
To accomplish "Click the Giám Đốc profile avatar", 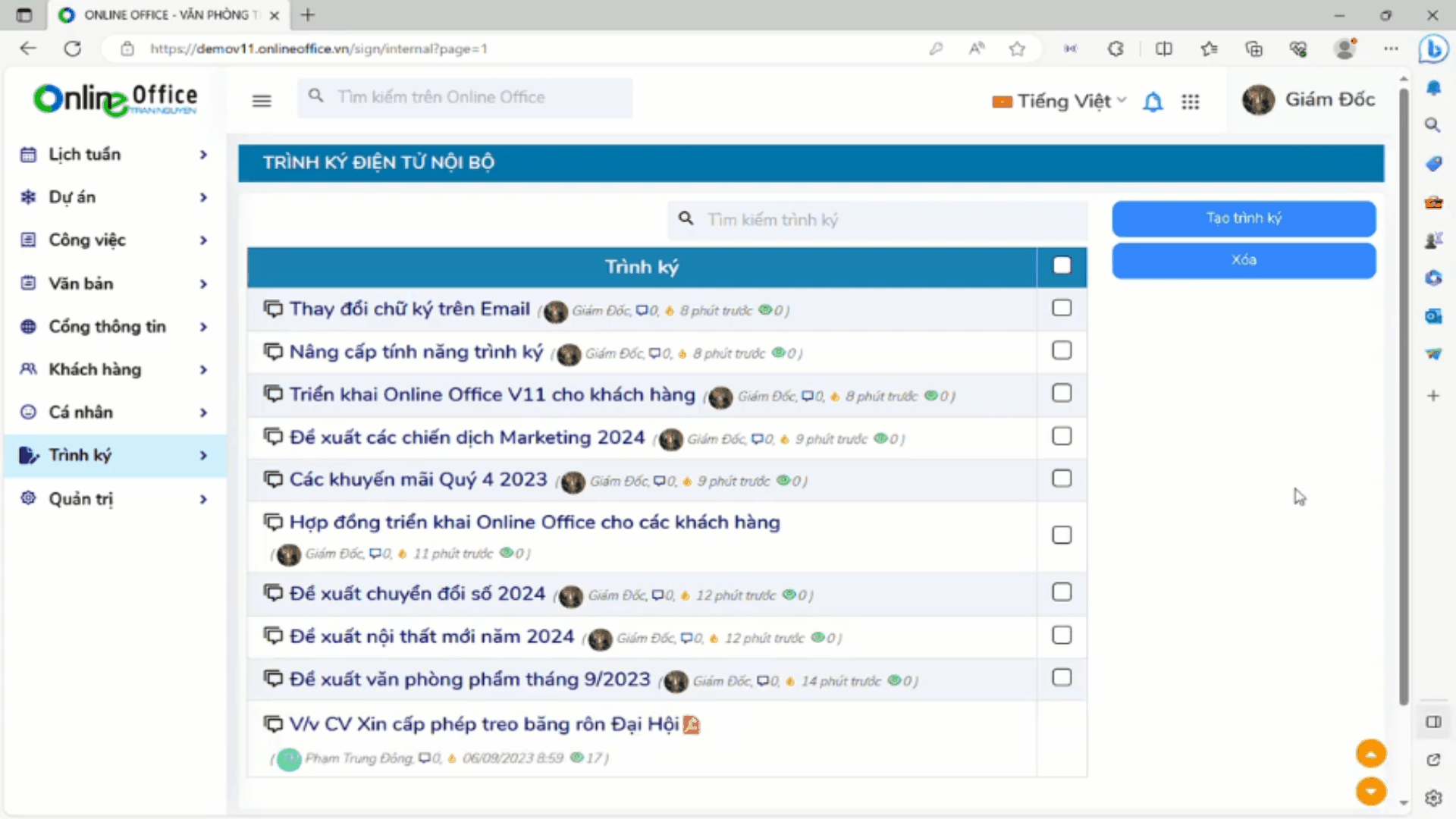I will [1258, 100].
